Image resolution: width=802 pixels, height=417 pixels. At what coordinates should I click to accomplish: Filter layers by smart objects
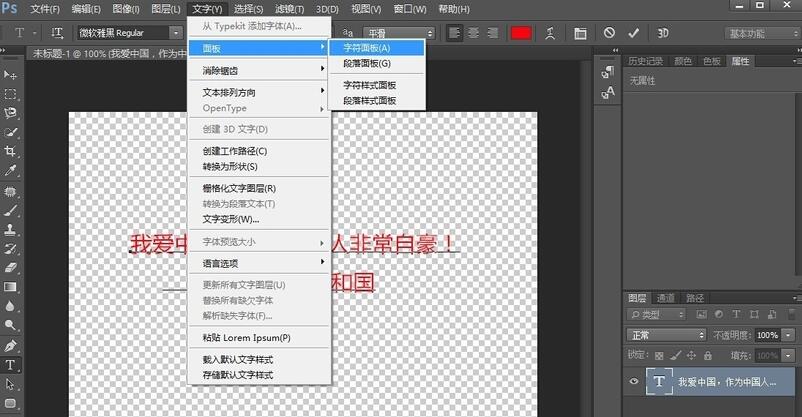click(772, 314)
